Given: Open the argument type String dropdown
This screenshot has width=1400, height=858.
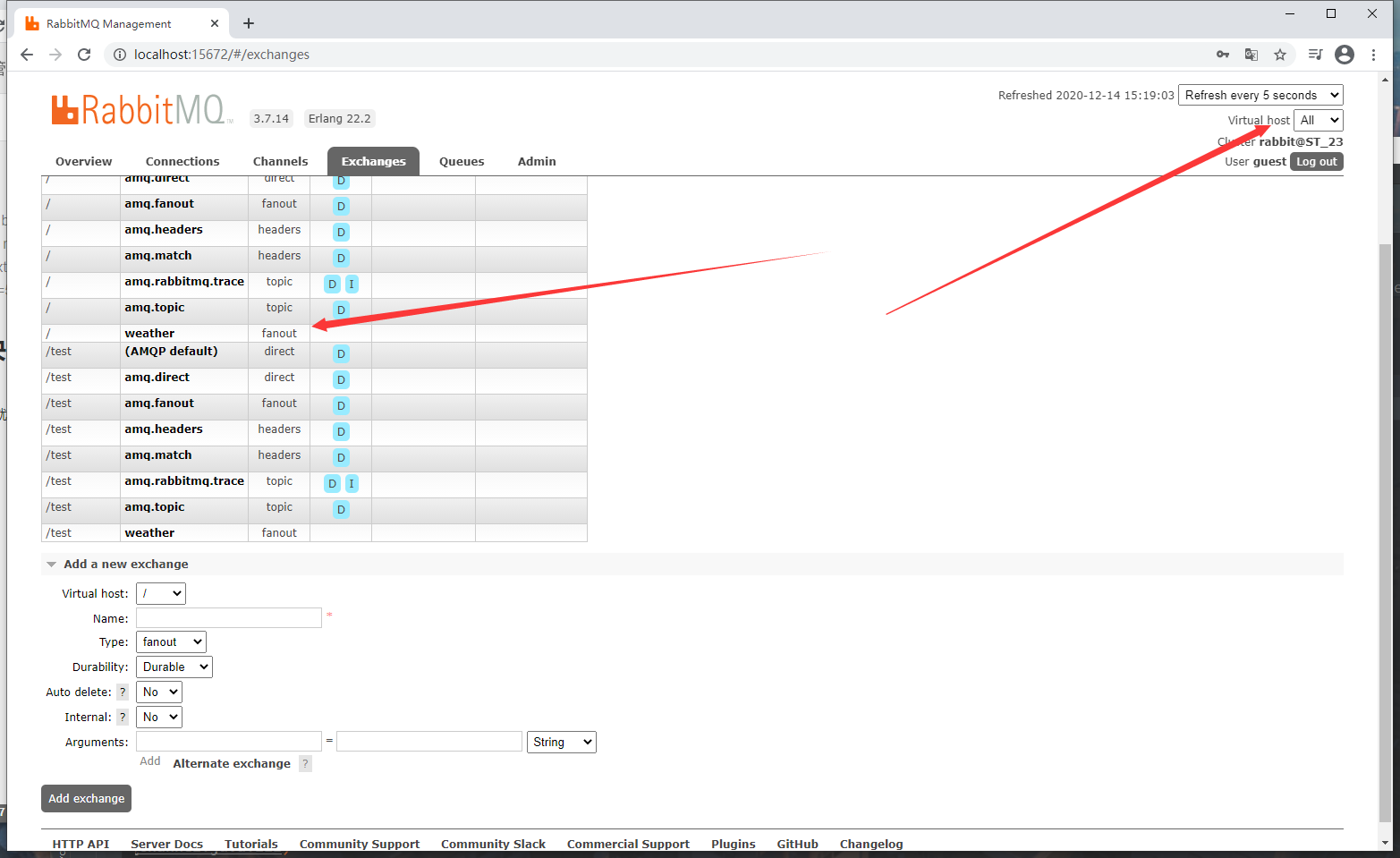Looking at the screenshot, I should [x=562, y=742].
